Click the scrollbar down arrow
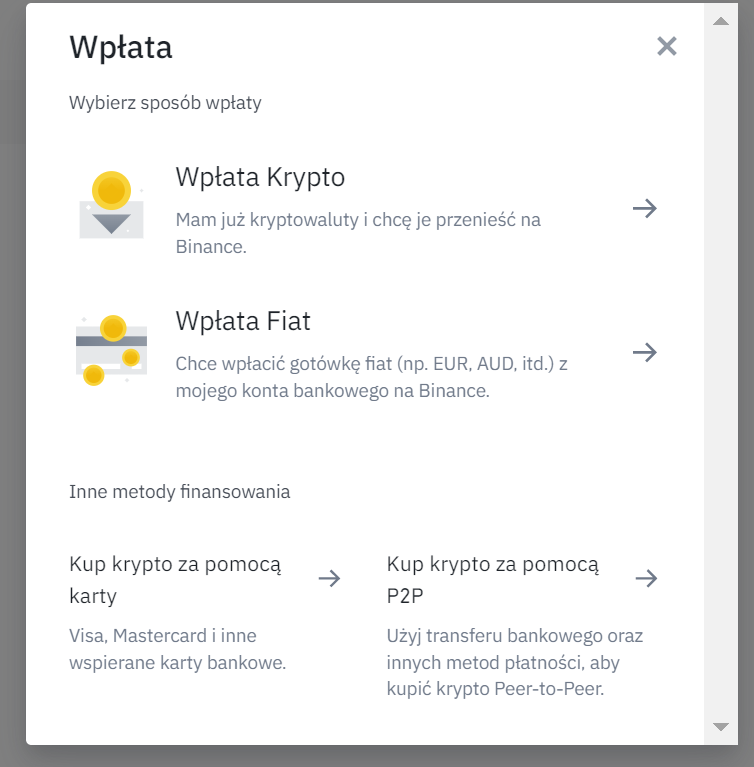The image size is (754, 767). [x=720, y=726]
